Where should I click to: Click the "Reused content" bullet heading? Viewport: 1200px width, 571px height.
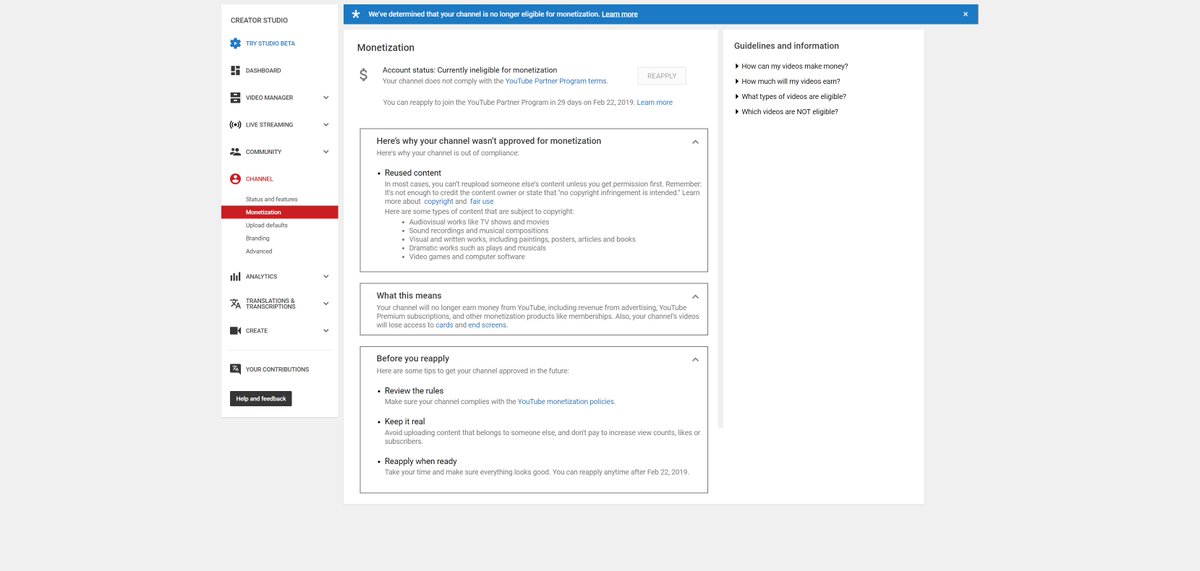(413, 173)
